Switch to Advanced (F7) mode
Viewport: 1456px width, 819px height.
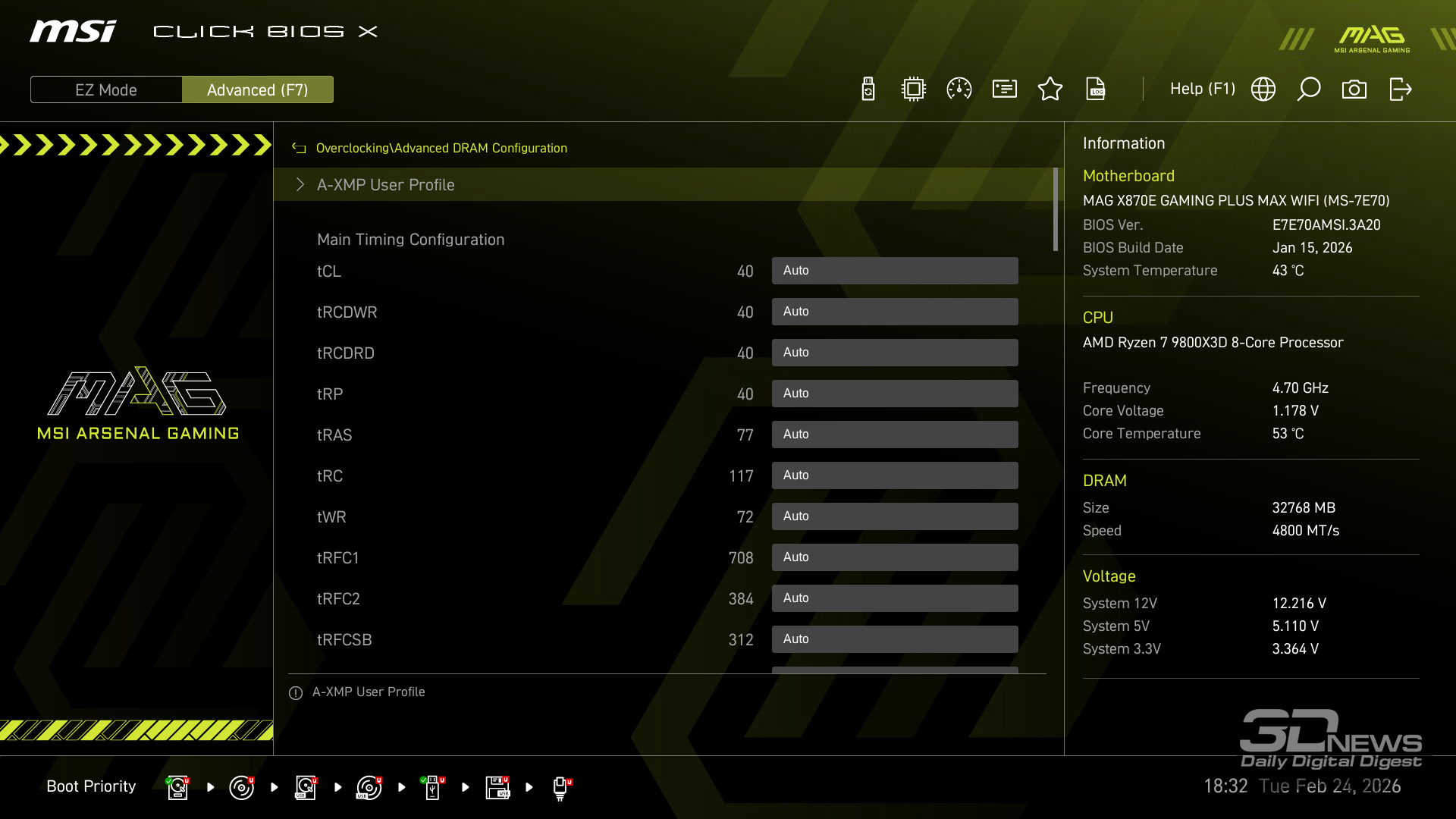(x=258, y=89)
